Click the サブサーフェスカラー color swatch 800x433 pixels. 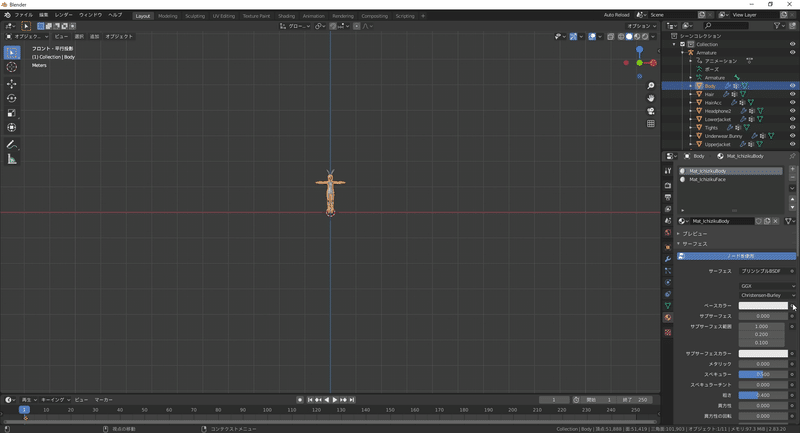pos(763,353)
